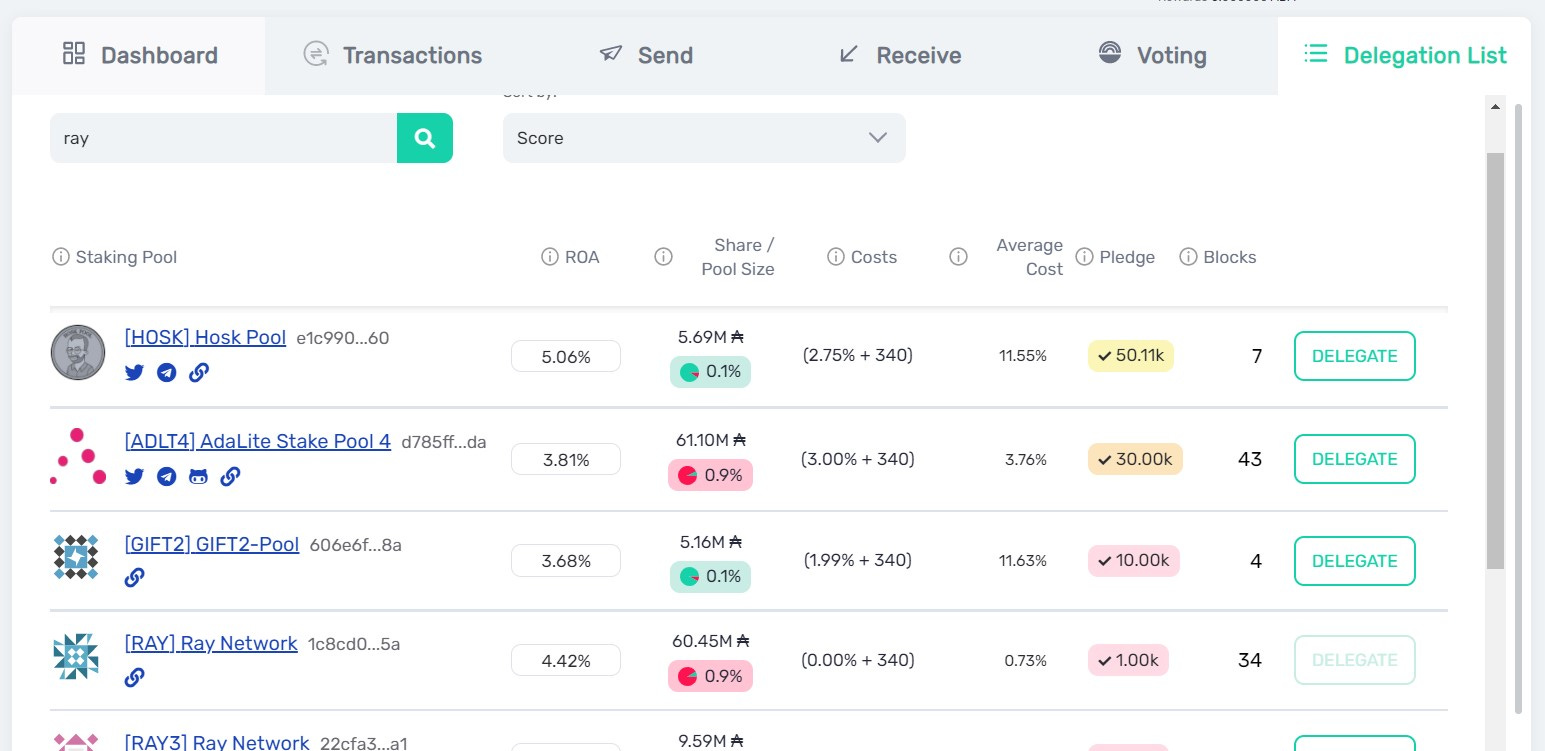Screen dimensions: 1545x751
Task: Open Hosk Pool's website link icon
Action: click(199, 373)
